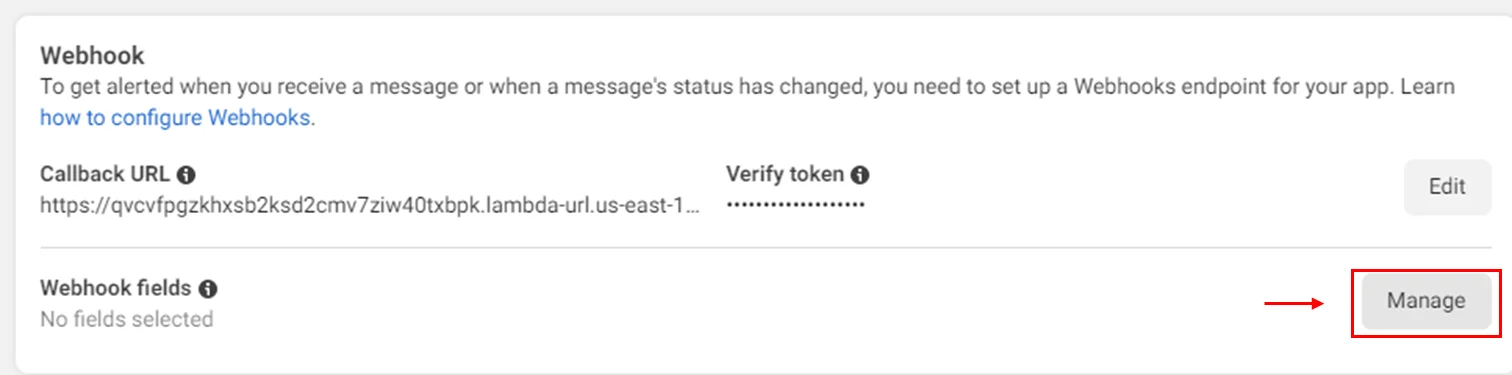Click the word 'Learn' ending the description
The image size is (1512, 375).
1427,87
